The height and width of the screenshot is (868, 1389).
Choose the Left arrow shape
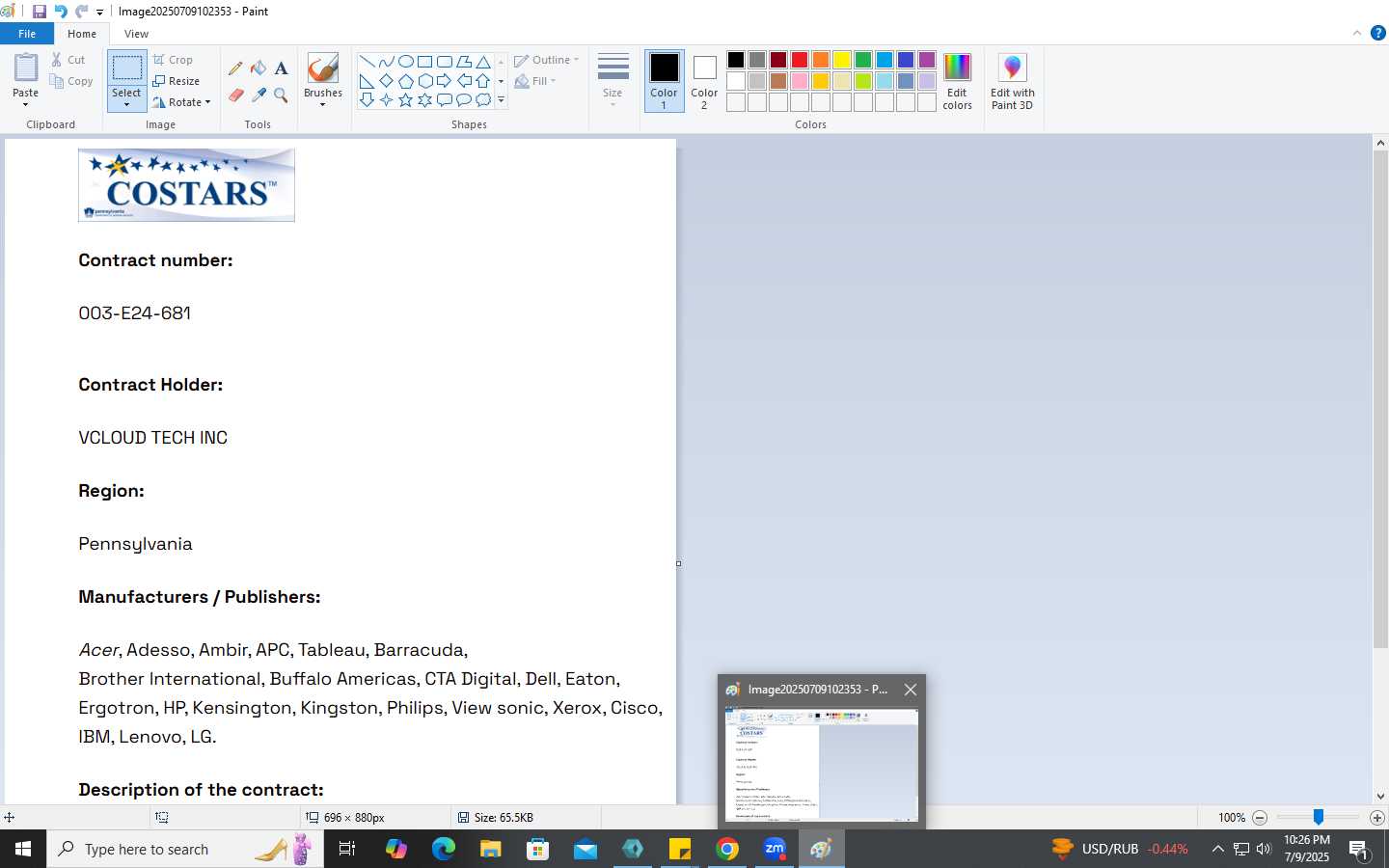point(463,81)
